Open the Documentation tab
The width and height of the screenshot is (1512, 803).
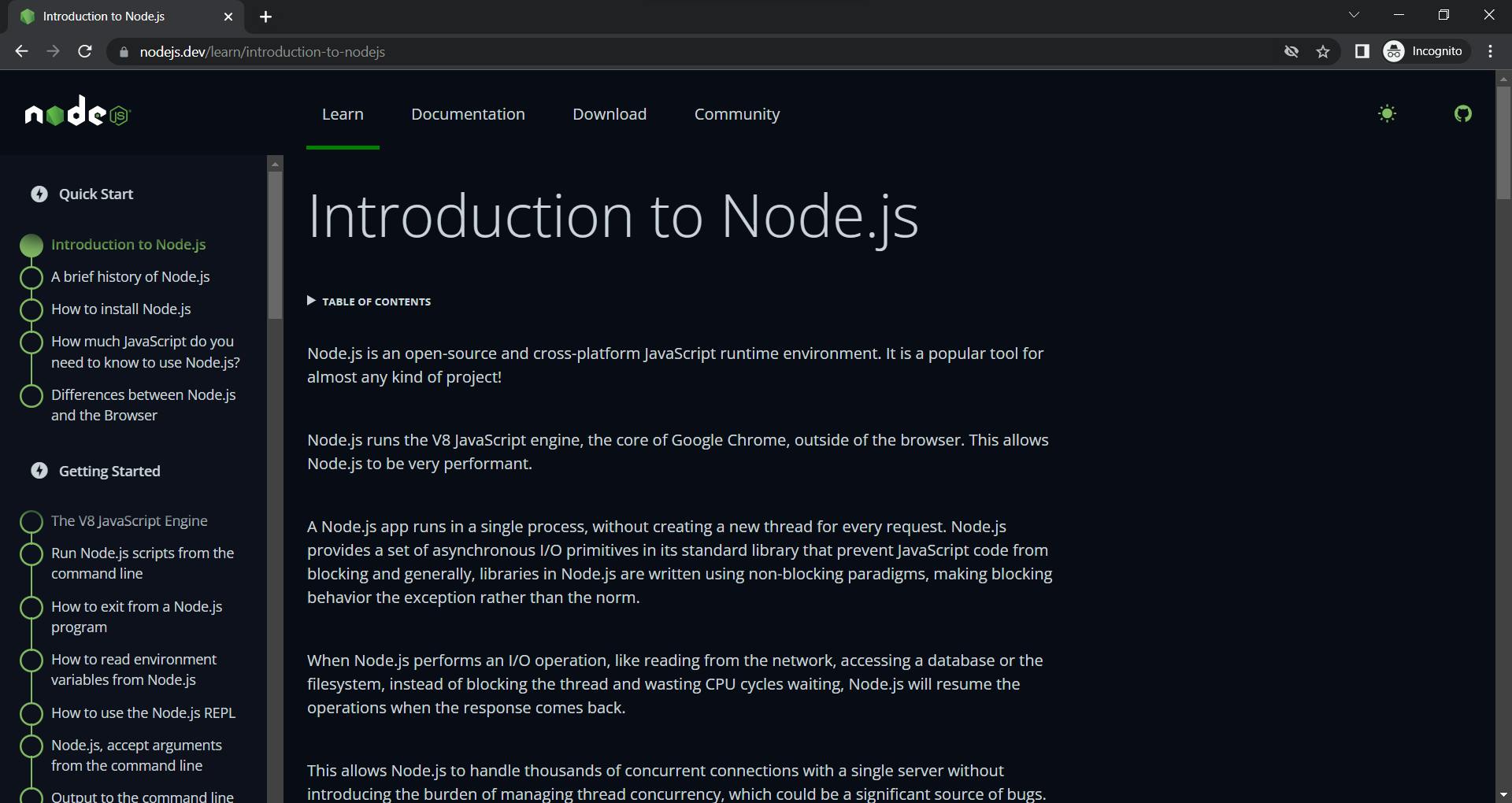(x=468, y=114)
